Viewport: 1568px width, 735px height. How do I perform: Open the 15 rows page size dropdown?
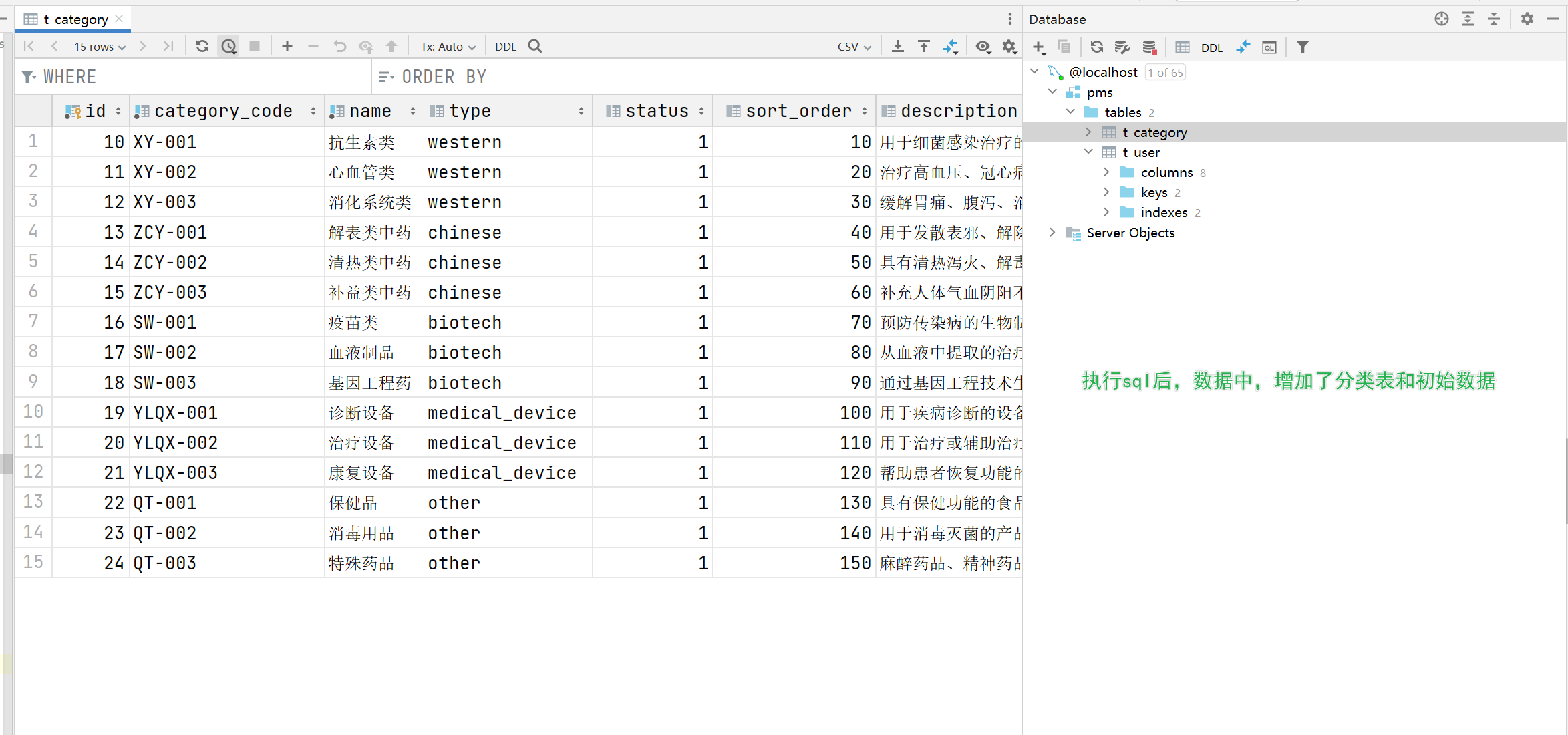[x=100, y=46]
